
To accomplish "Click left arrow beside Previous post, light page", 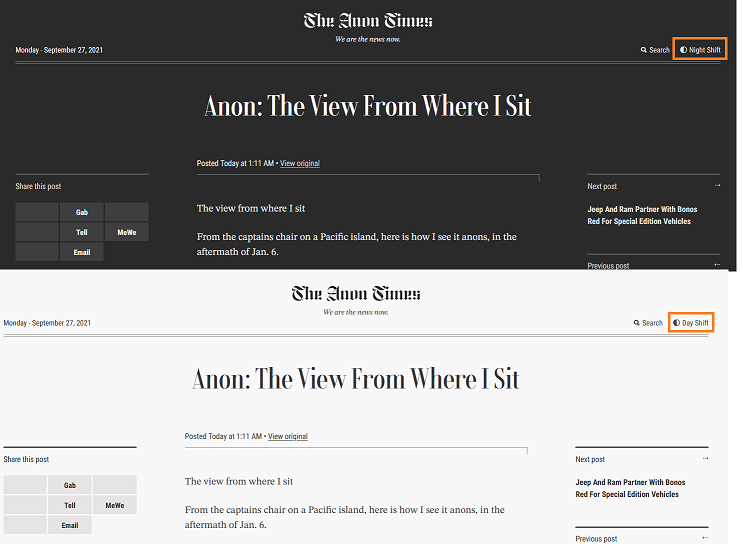I will [x=705, y=538].
